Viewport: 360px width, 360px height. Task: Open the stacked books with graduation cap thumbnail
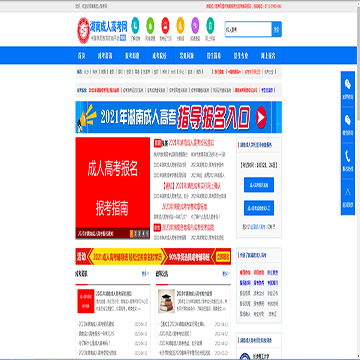pyautogui.click(x=167, y=301)
